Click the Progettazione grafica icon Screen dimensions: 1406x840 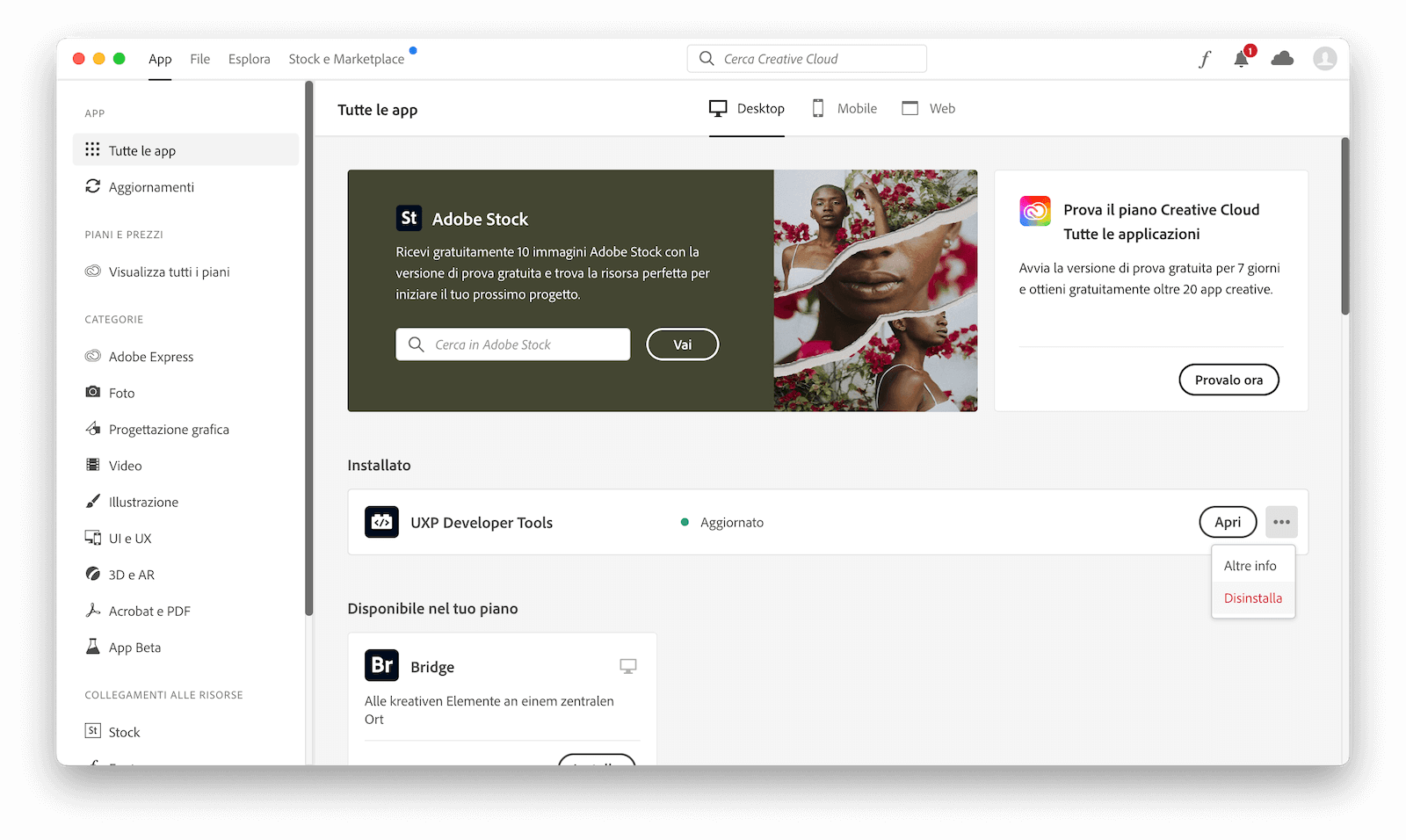[x=92, y=429]
